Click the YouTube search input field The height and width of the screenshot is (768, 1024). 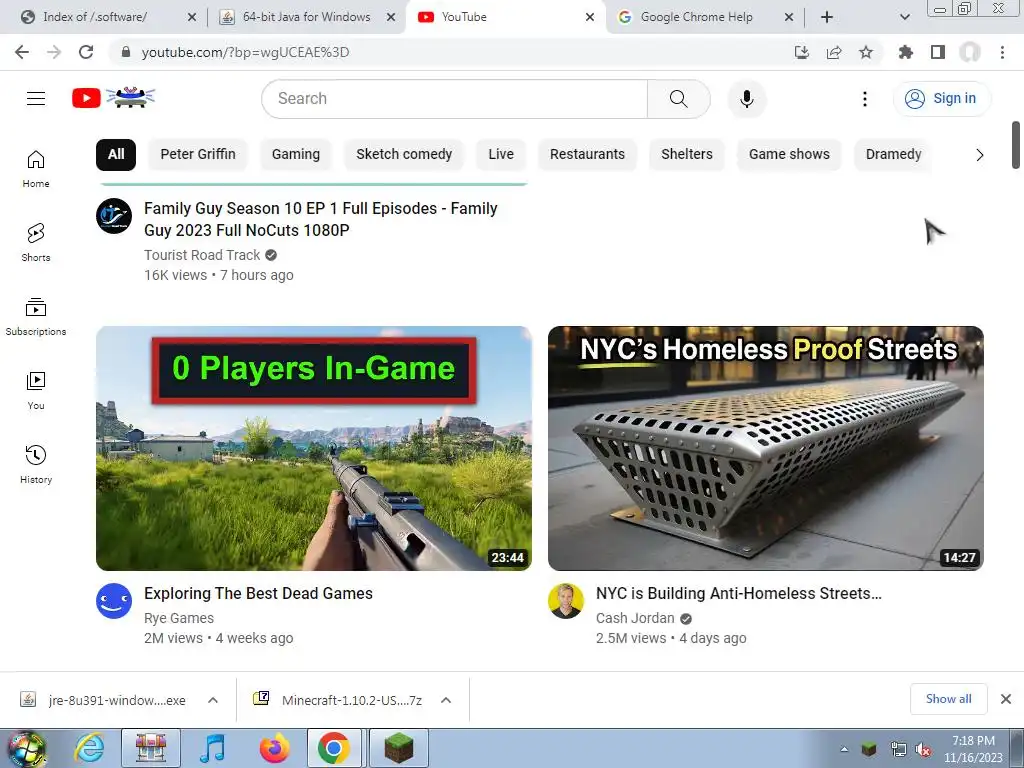[455, 99]
